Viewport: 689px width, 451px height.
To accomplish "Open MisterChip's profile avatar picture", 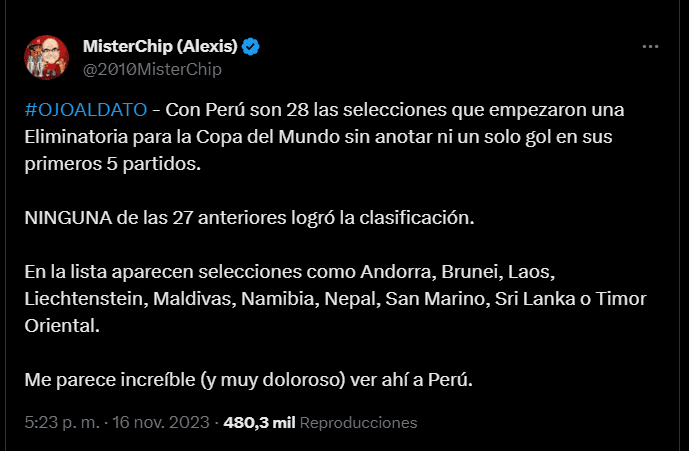I will 46,58.
